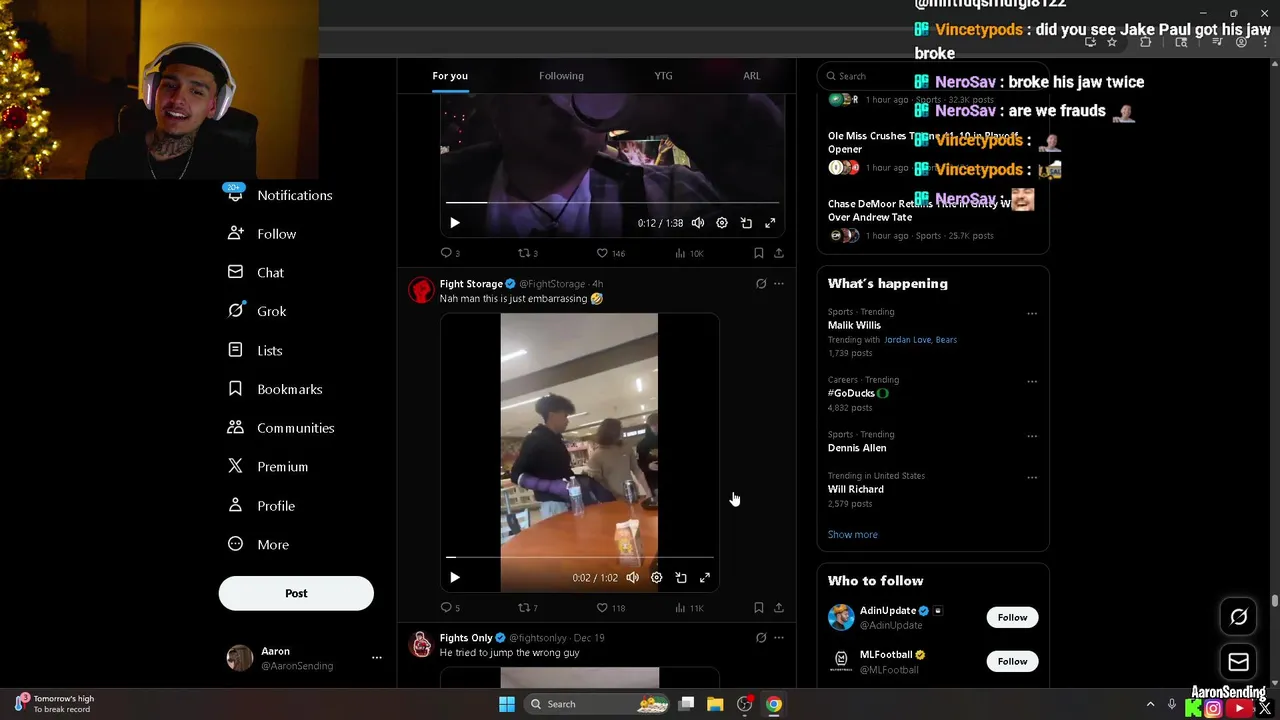
Task: Open Fight Storage post more options
Action: pyautogui.click(x=779, y=284)
